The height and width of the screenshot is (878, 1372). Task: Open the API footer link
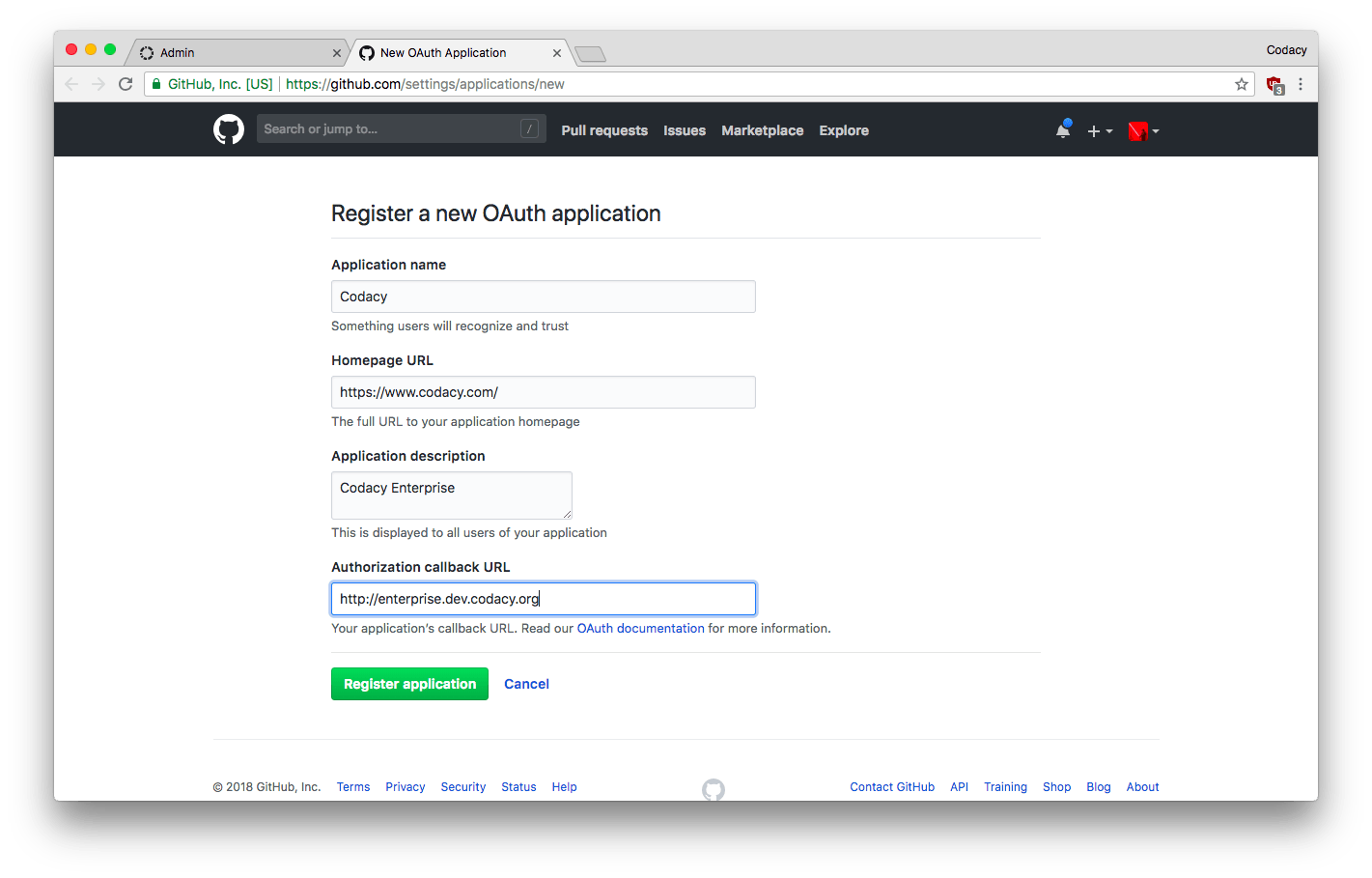click(959, 787)
